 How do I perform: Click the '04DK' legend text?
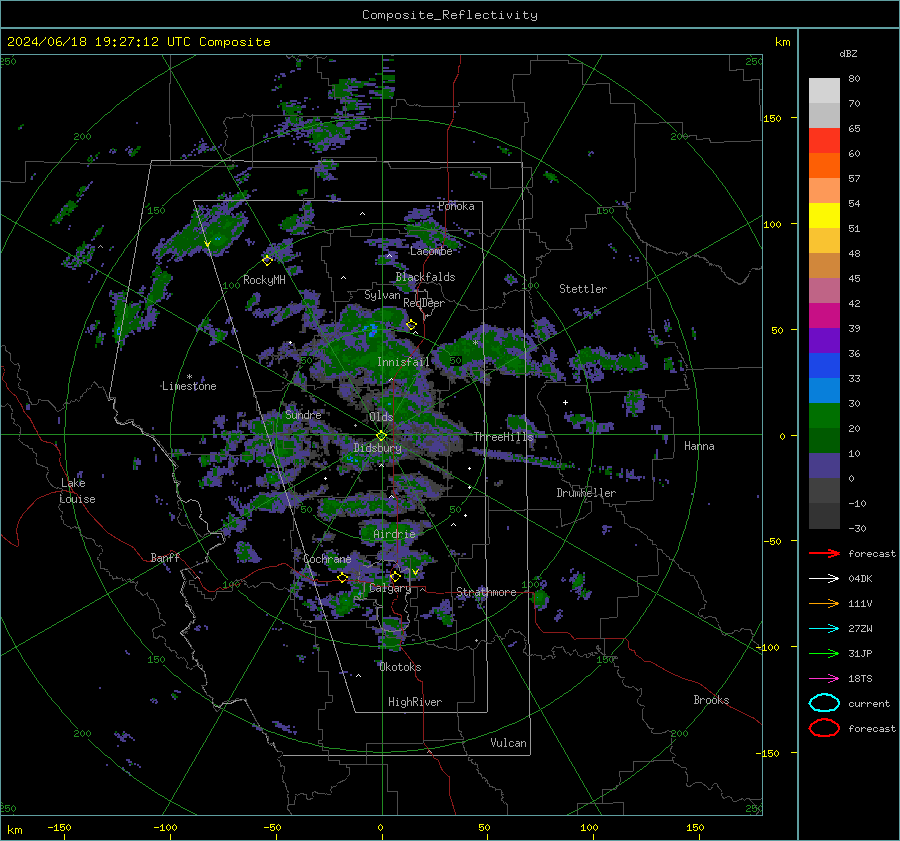860,579
